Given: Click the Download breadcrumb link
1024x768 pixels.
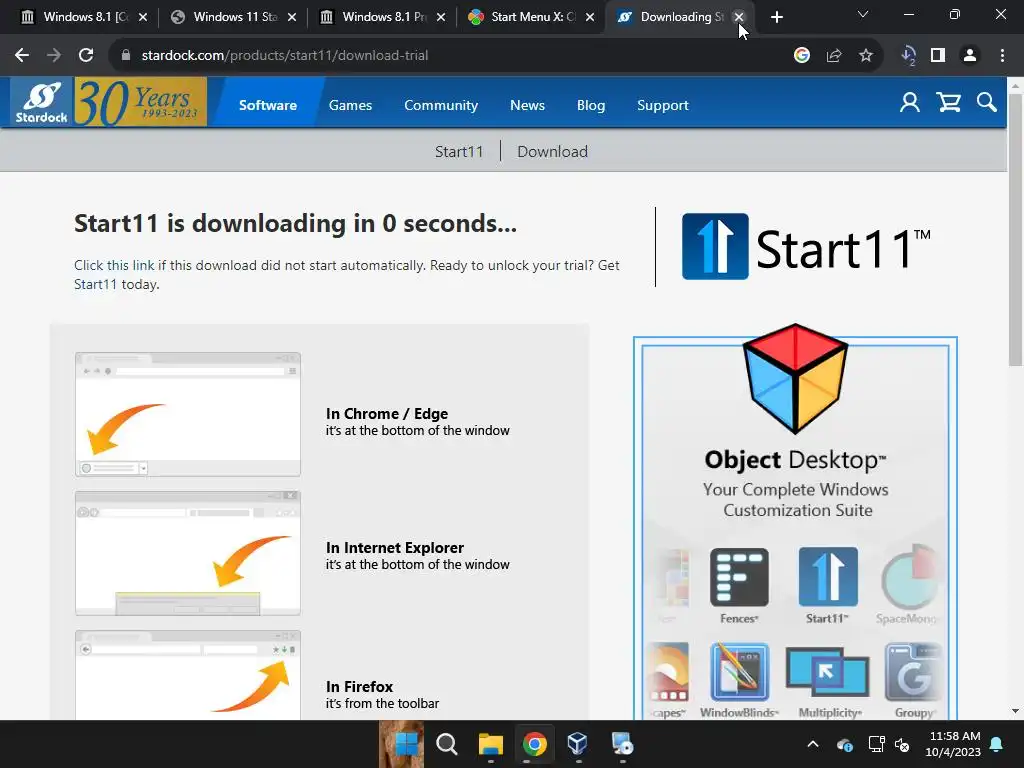Looking at the screenshot, I should [552, 152].
